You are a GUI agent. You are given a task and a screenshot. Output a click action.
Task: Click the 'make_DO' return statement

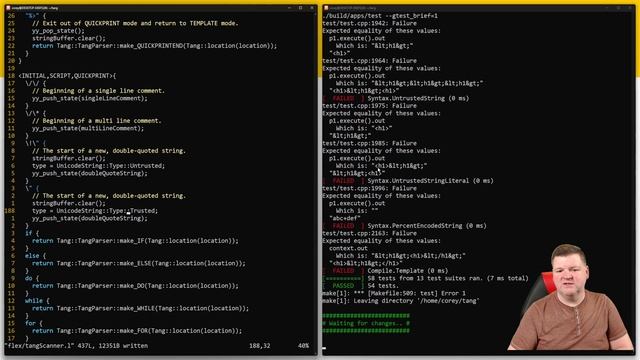pos(135,286)
